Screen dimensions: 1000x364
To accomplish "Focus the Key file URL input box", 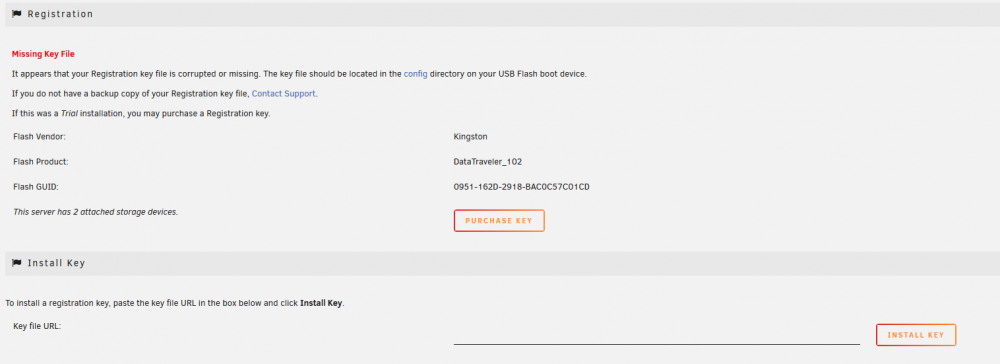I will [x=657, y=335].
